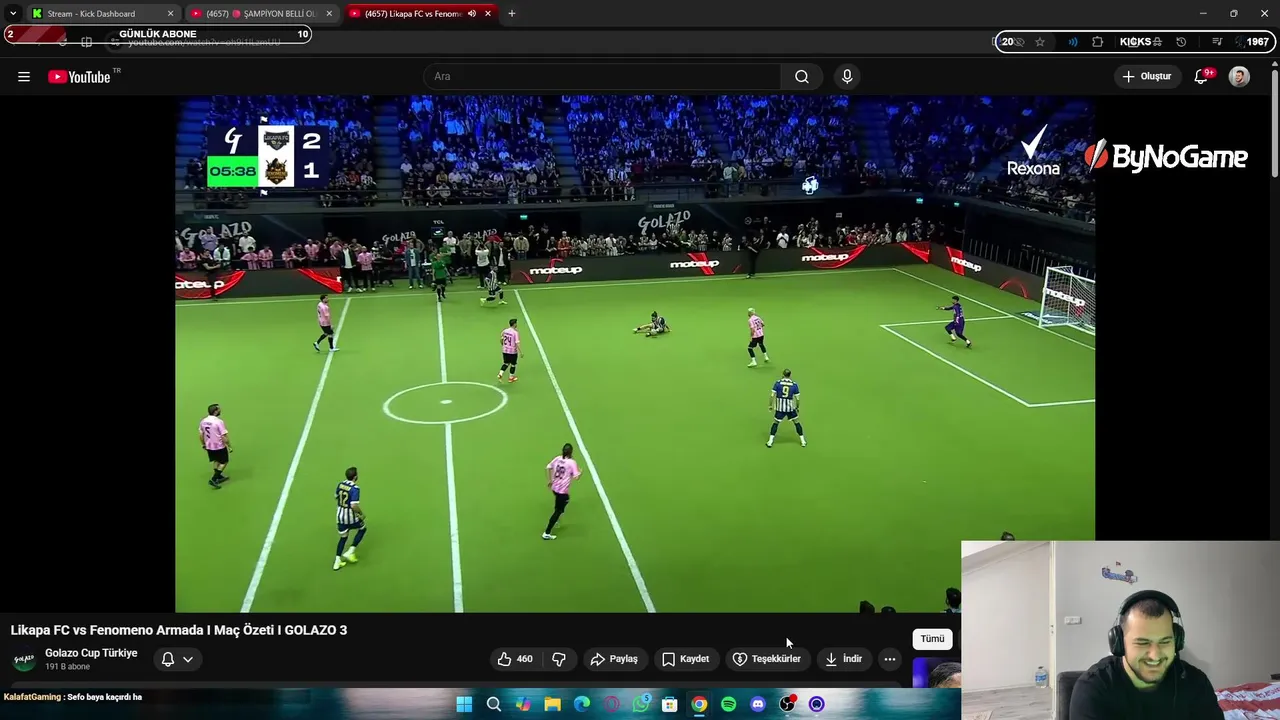
Task: Open the browser extensions puzzle icon
Action: 1098,42
